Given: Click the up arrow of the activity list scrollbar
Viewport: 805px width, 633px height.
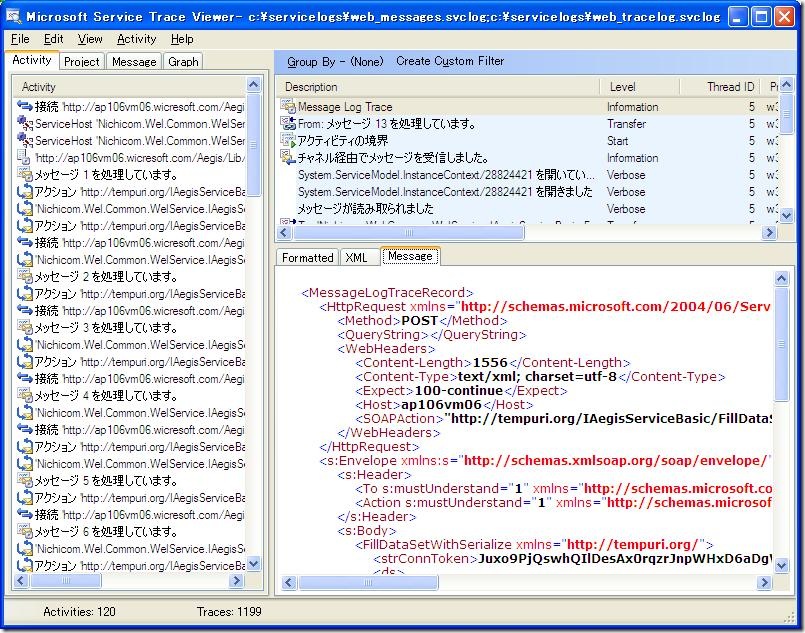Looking at the screenshot, I should tap(254, 85).
